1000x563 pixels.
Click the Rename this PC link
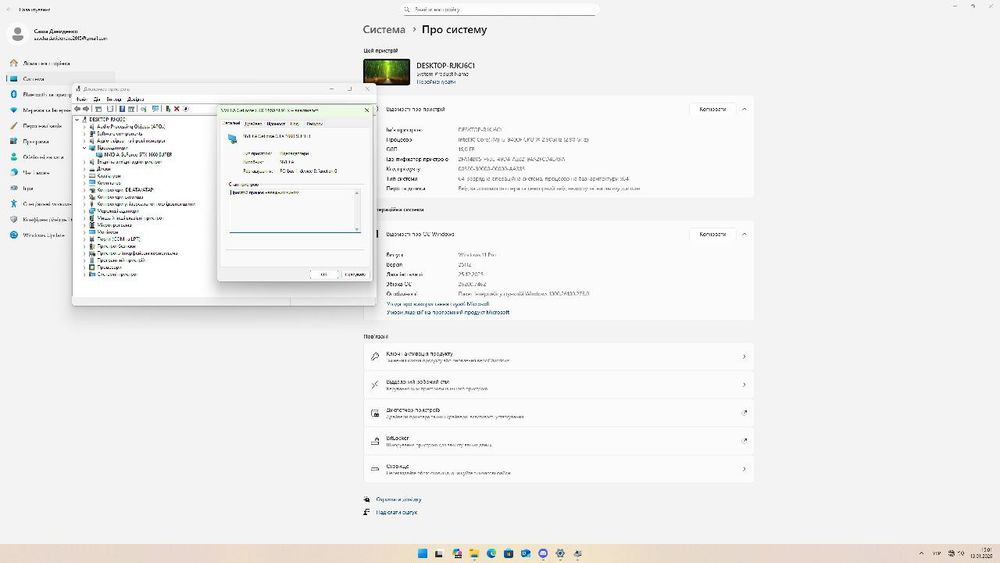(436, 82)
